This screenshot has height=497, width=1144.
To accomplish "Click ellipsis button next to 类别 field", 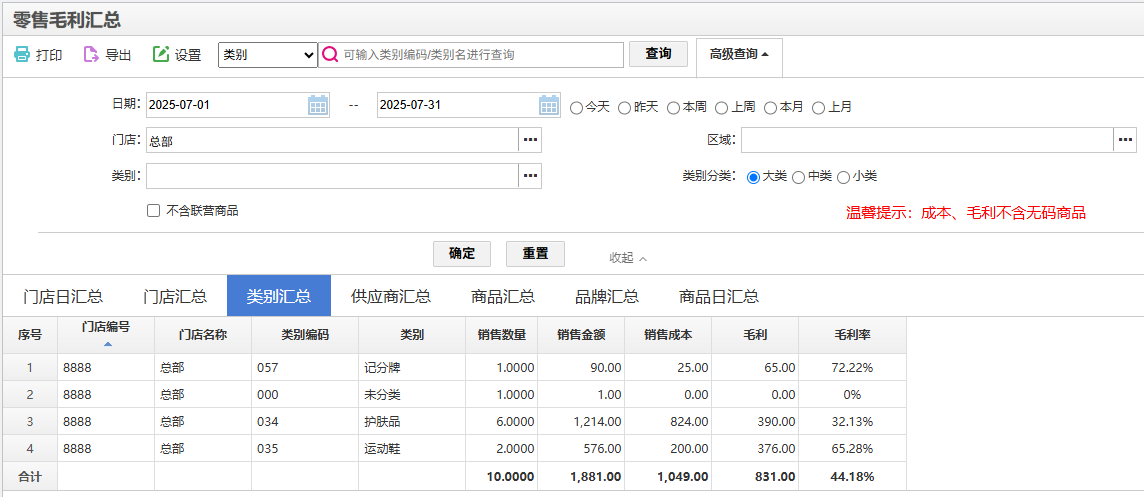I will pyautogui.click(x=530, y=176).
